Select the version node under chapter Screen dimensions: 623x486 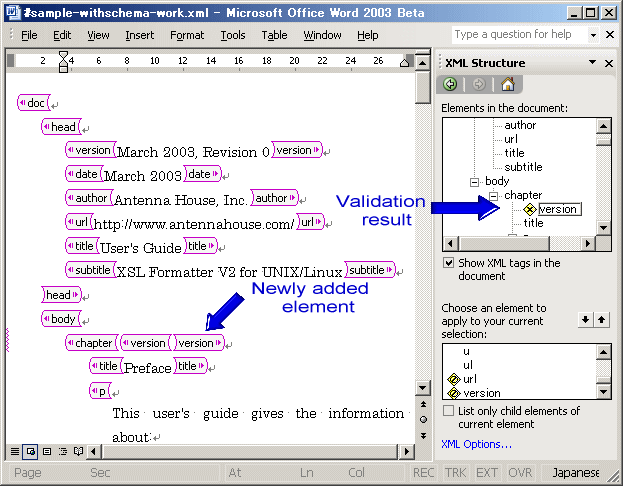(x=559, y=209)
